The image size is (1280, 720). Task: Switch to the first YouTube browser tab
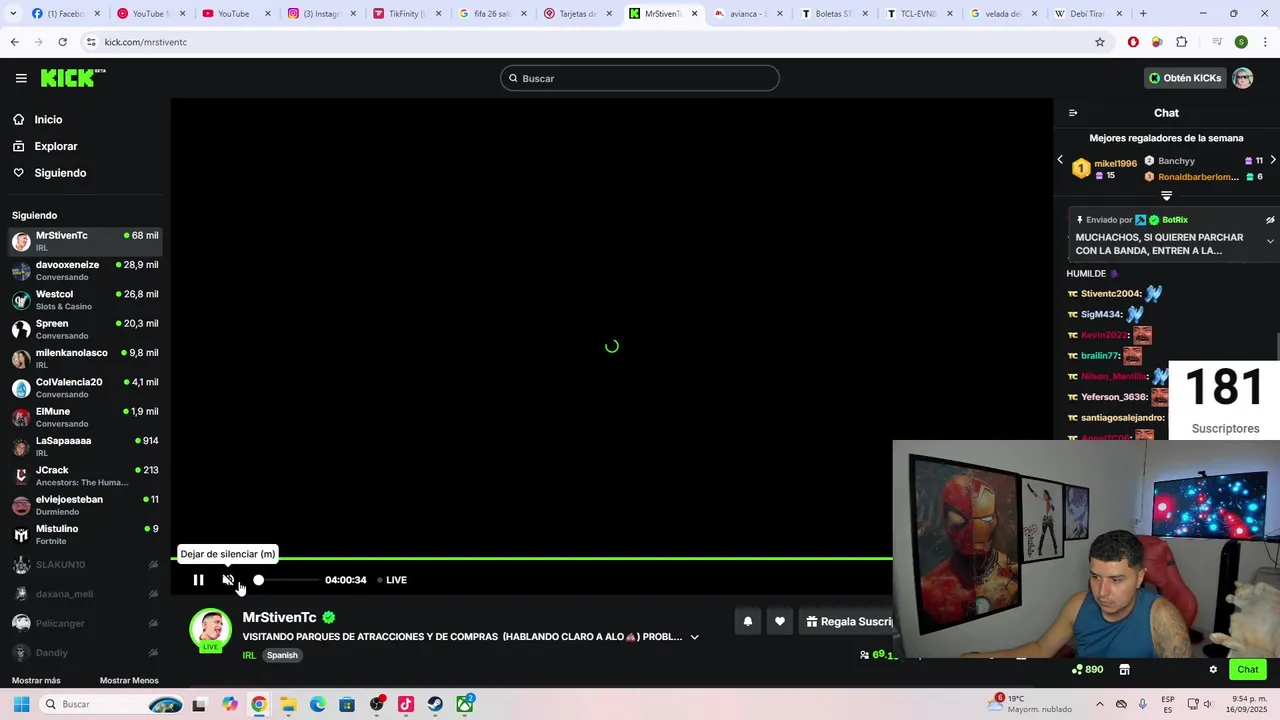coord(149,14)
